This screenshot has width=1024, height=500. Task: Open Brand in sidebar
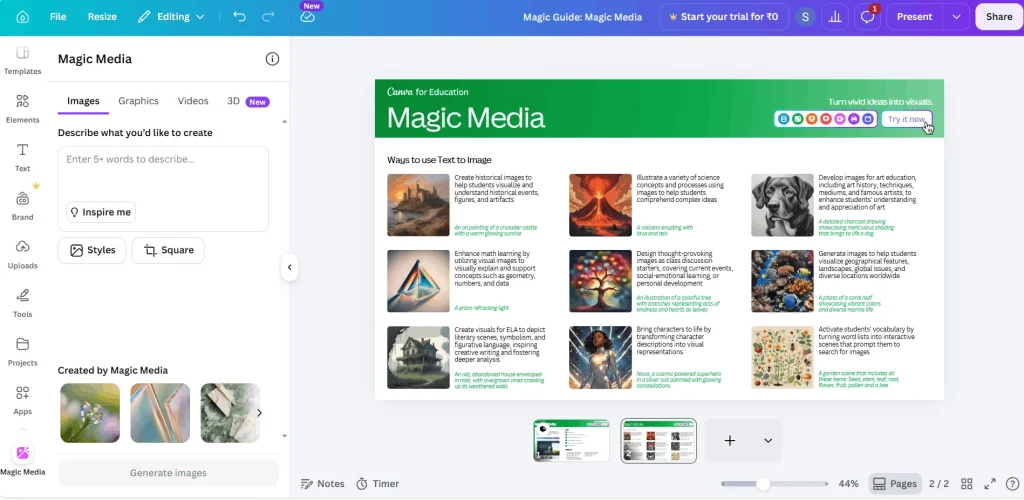click(23, 206)
